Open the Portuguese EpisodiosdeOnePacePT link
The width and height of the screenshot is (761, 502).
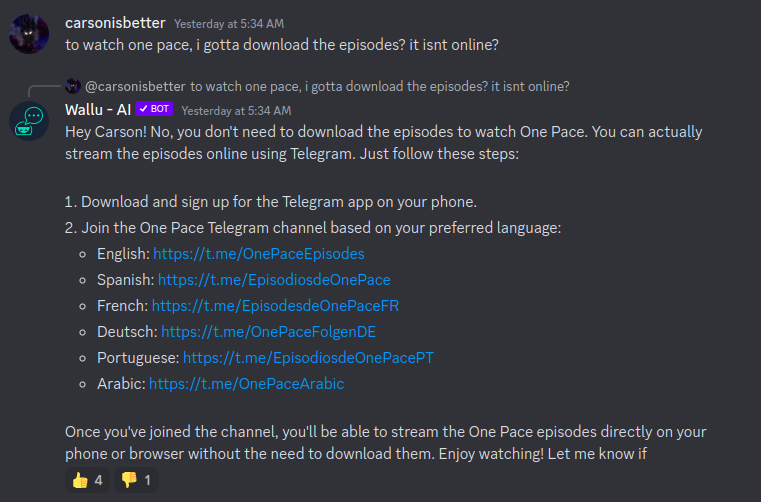pos(308,358)
